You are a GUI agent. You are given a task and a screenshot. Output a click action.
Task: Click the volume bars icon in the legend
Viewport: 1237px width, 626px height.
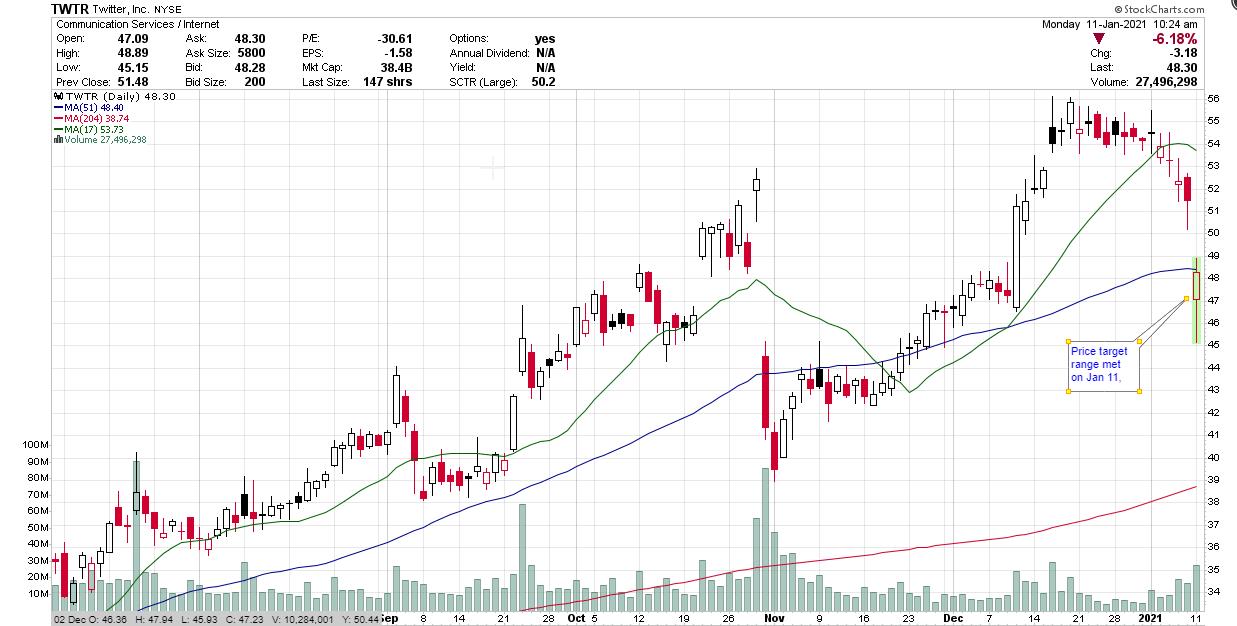pos(56,140)
